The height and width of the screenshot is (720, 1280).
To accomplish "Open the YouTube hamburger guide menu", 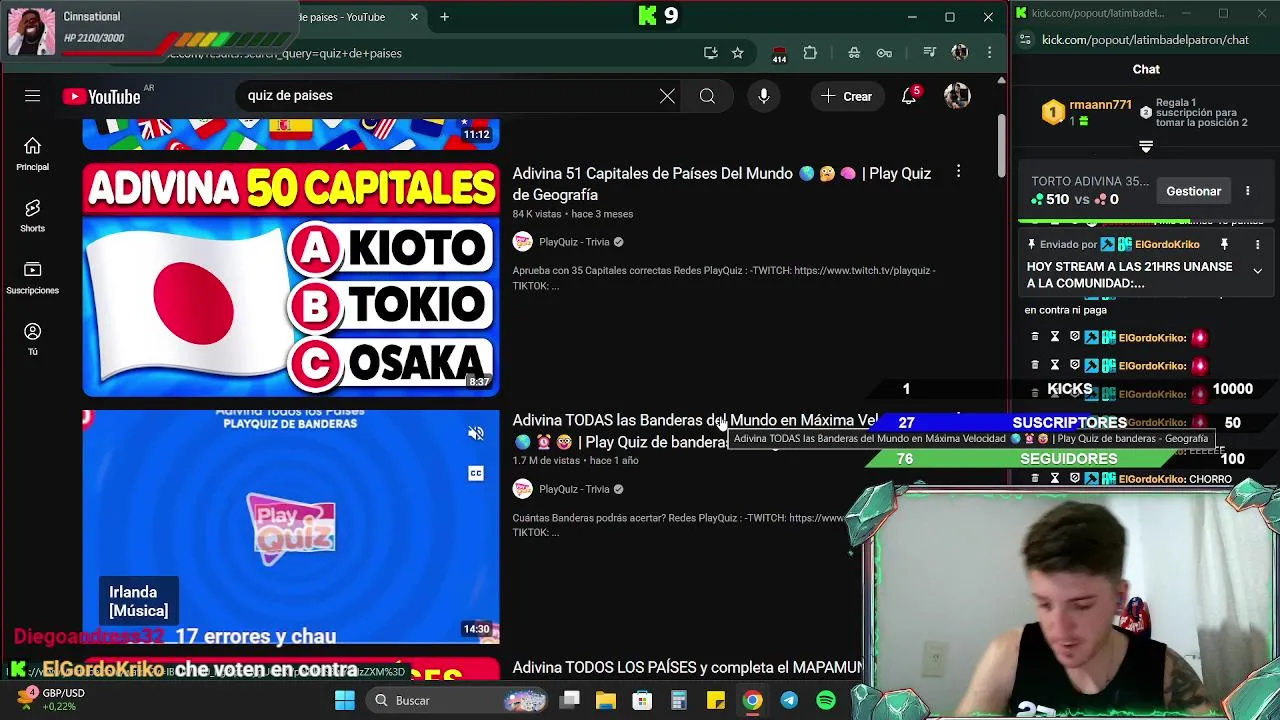I will click(x=32, y=96).
